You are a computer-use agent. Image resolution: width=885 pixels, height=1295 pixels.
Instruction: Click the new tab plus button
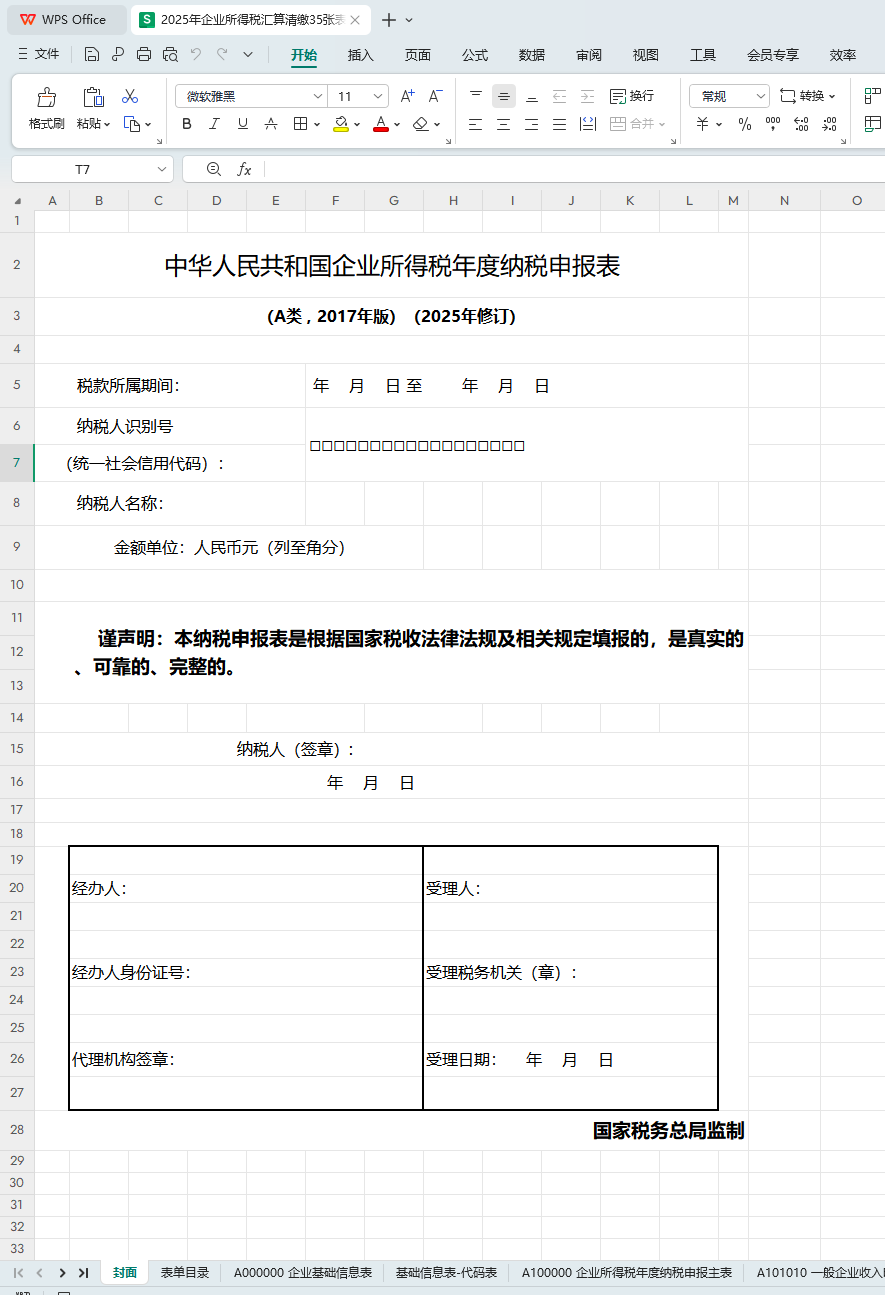click(x=389, y=20)
